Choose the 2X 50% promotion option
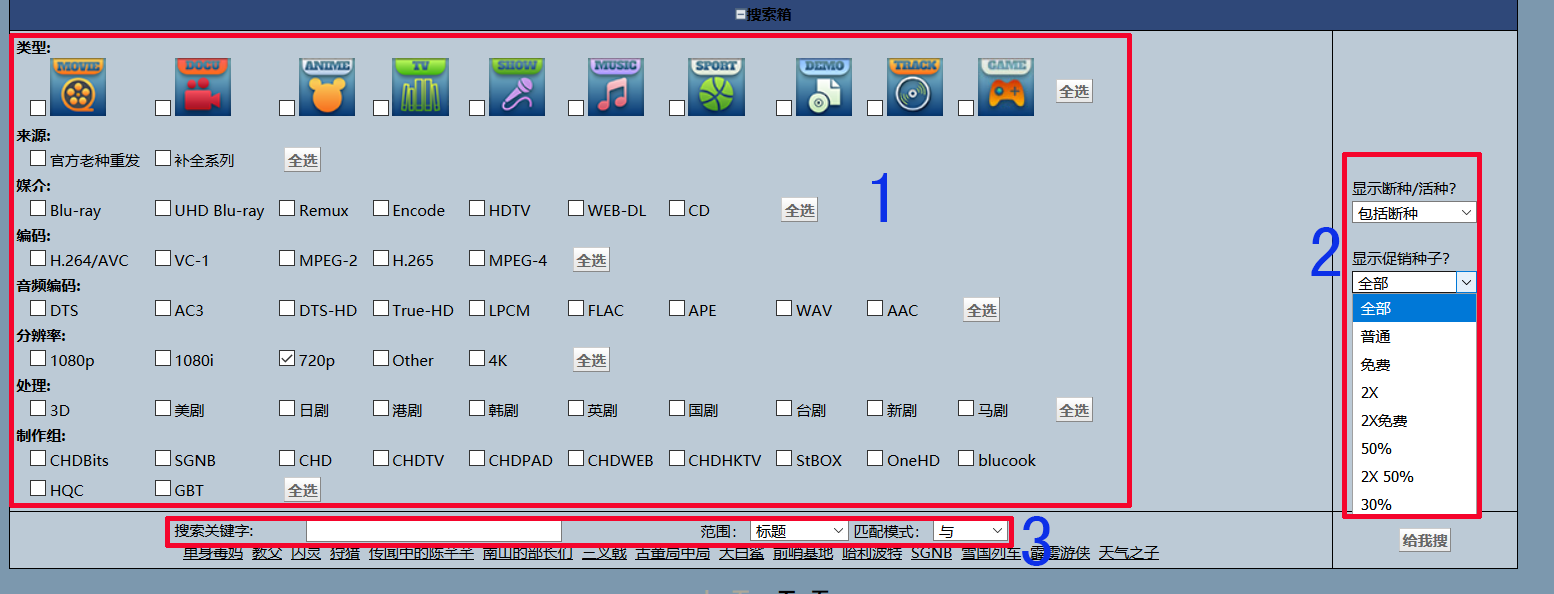The image size is (1554, 594). pos(1414,476)
